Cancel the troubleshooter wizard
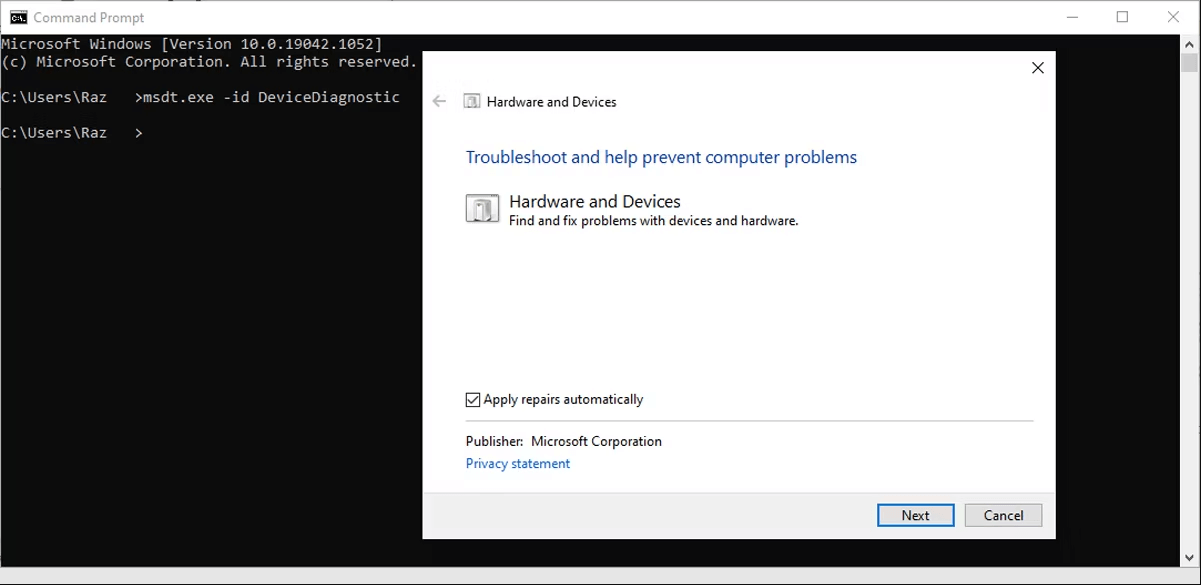 tap(1003, 515)
